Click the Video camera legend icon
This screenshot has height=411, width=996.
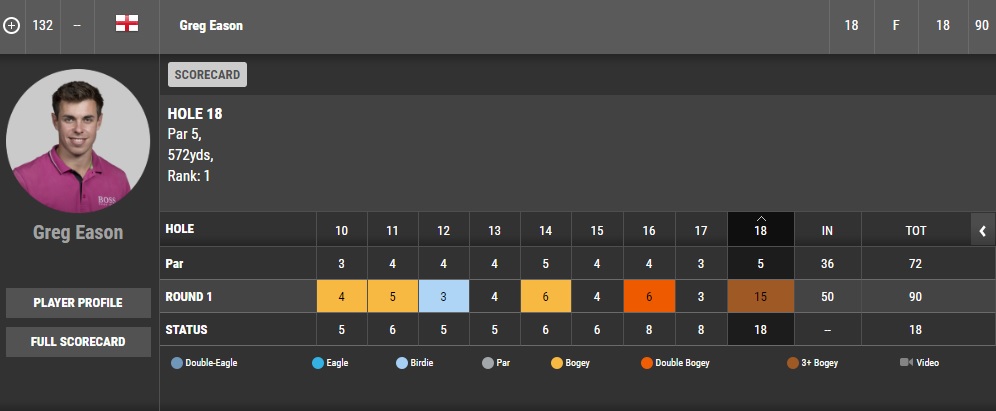pos(906,362)
